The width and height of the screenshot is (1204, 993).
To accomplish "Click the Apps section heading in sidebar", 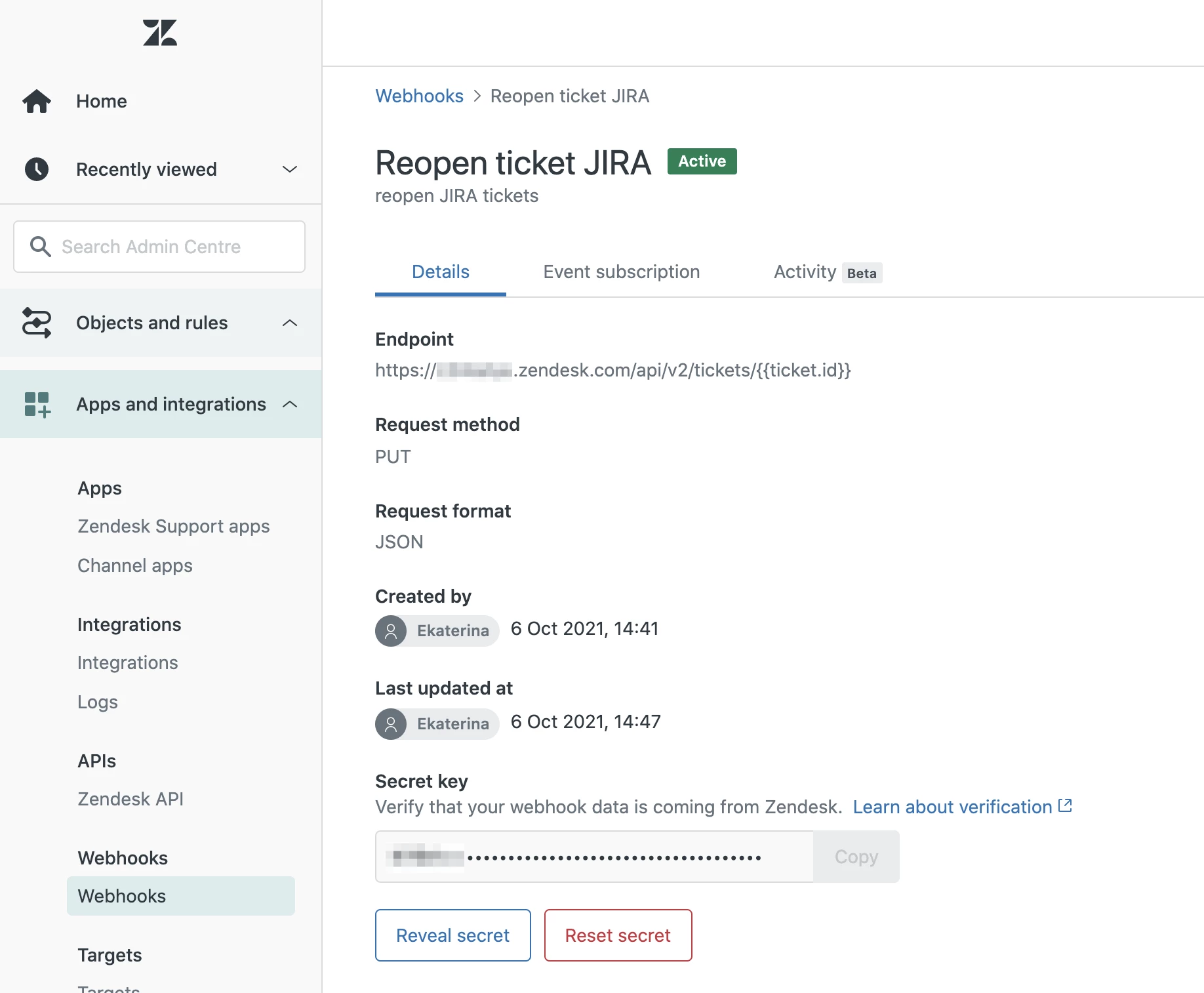I will pos(100,488).
